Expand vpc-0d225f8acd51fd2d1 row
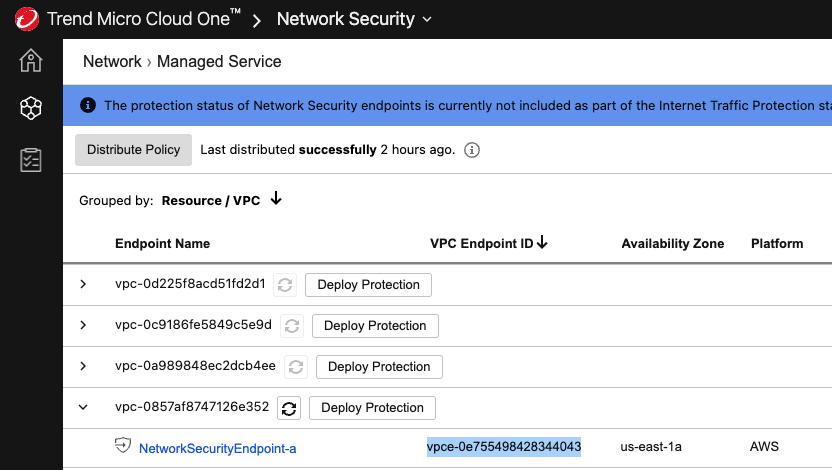Viewport: 832px width, 470px height. pyautogui.click(x=83, y=284)
